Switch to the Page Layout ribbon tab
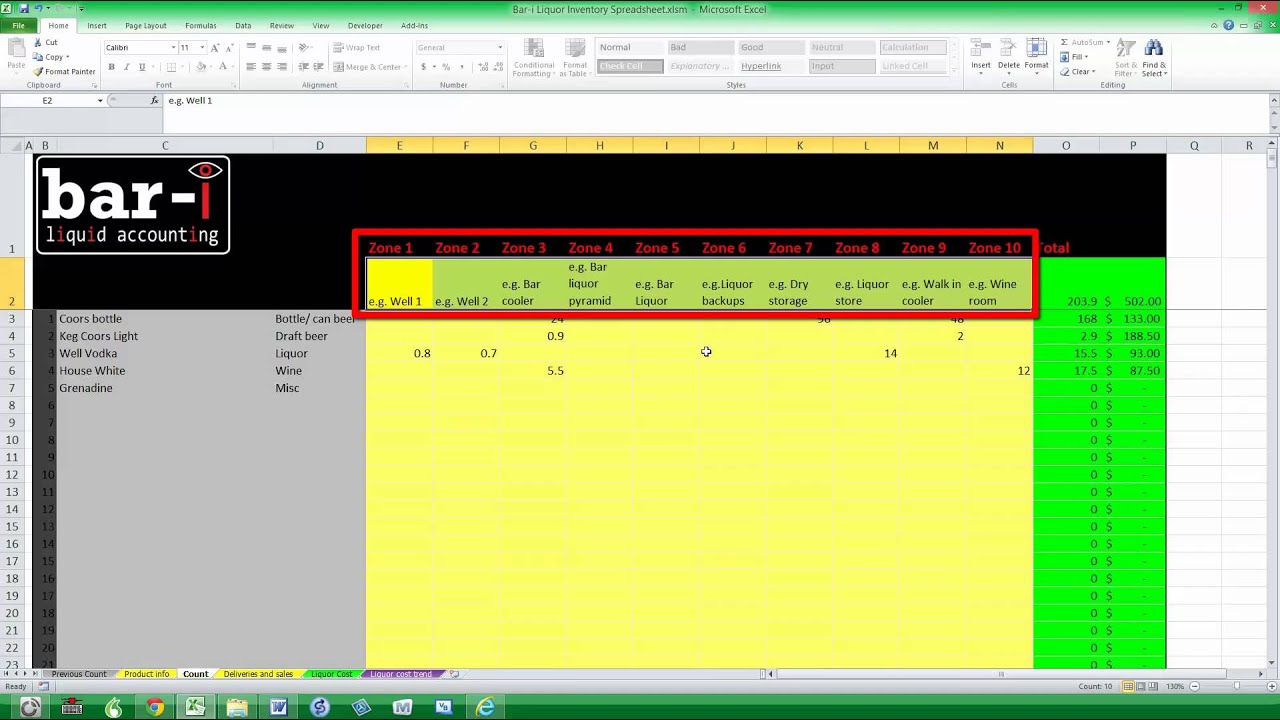The width and height of the screenshot is (1280, 720). [146, 26]
